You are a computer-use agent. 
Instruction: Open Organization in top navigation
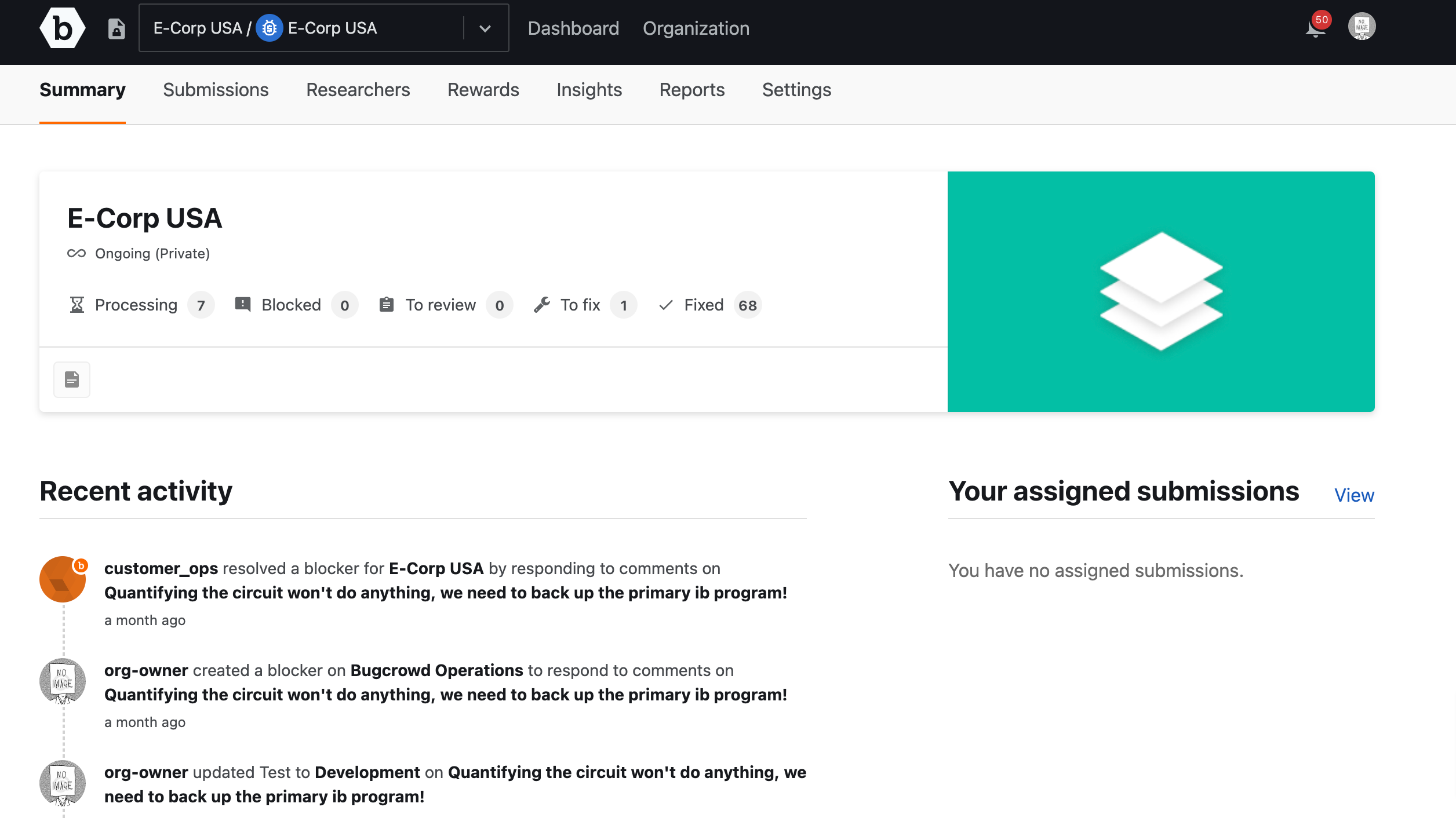click(696, 28)
